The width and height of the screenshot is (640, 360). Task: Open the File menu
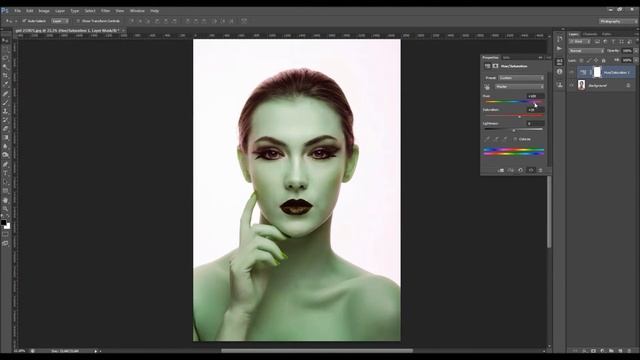pos(18,11)
